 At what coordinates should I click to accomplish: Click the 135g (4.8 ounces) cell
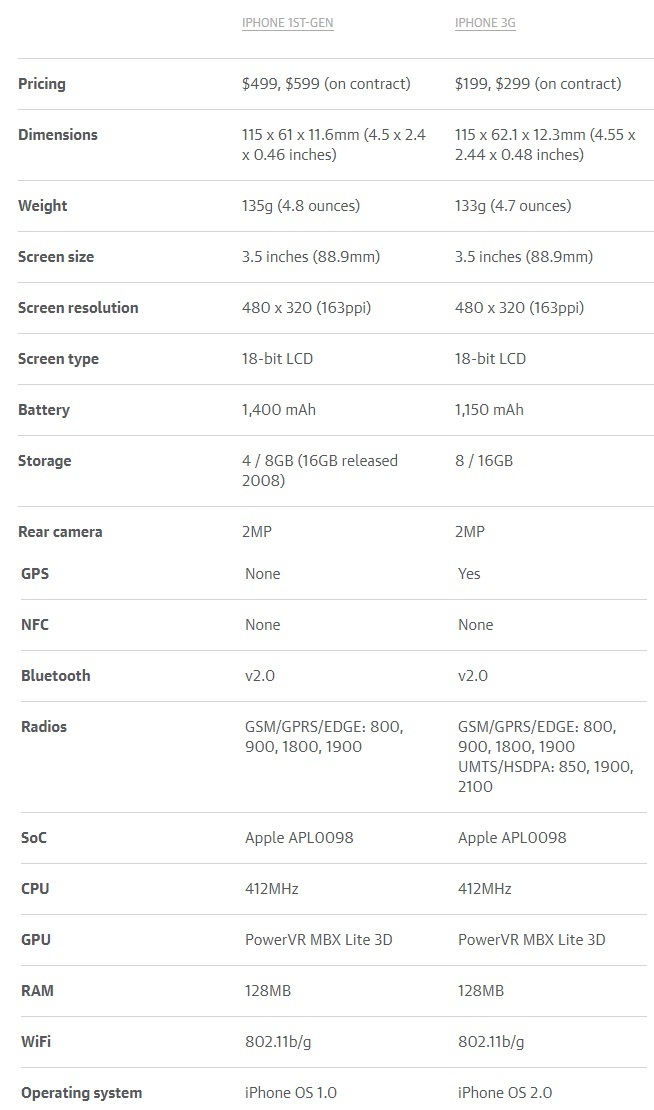(x=301, y=206)
